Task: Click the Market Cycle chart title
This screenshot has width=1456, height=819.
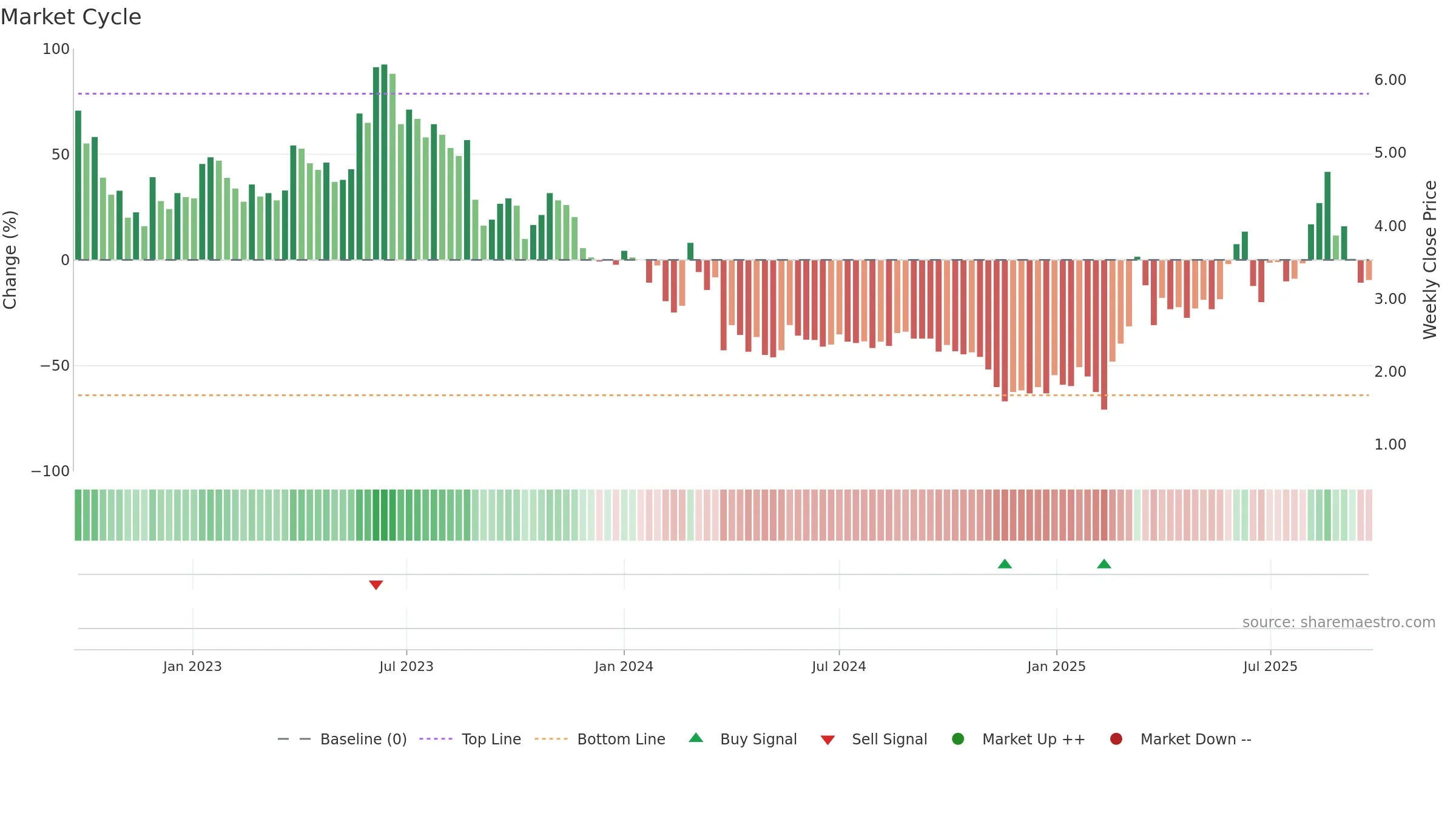Action: coord(71,17)
